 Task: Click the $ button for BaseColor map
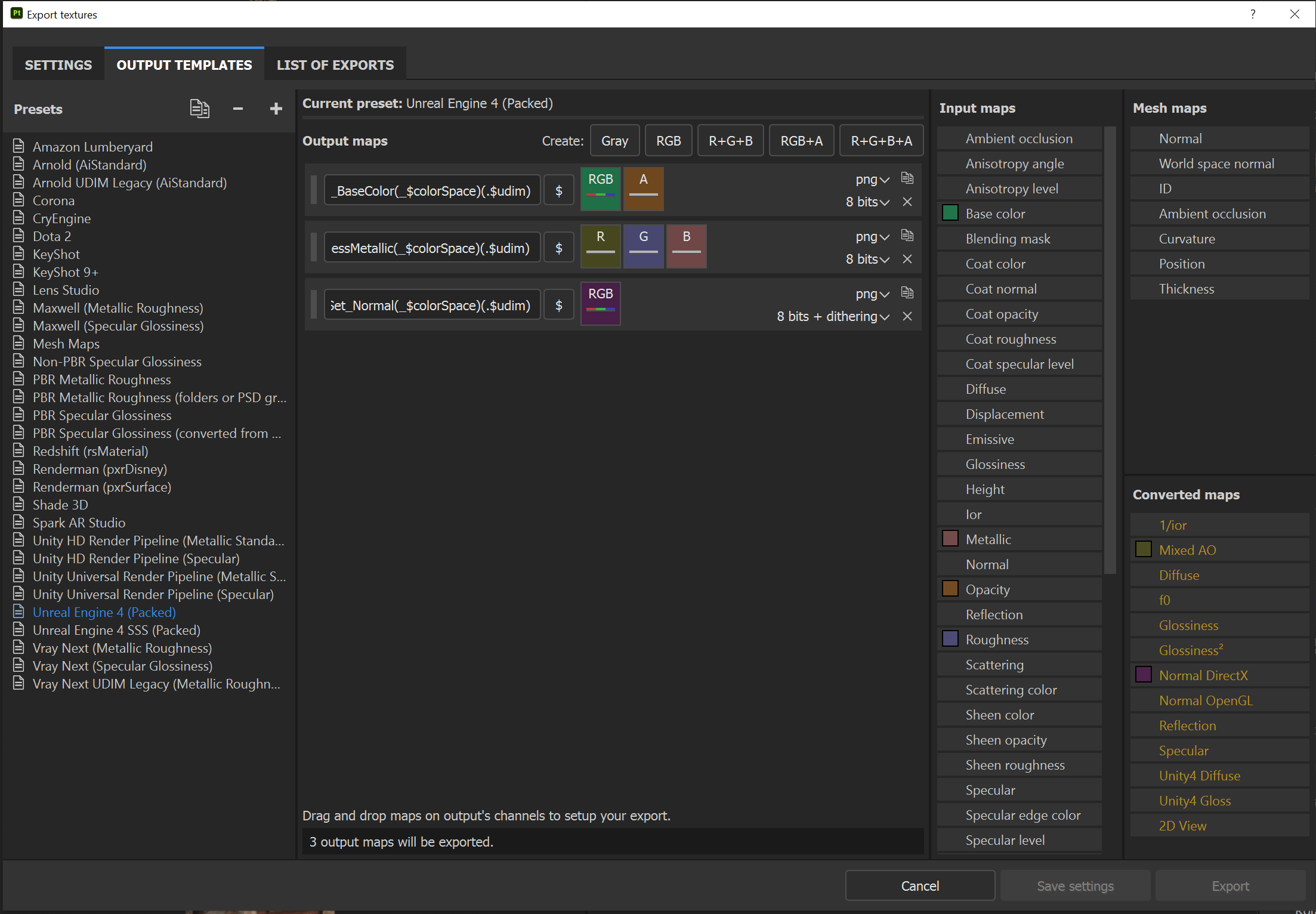[x=558, y=191]
